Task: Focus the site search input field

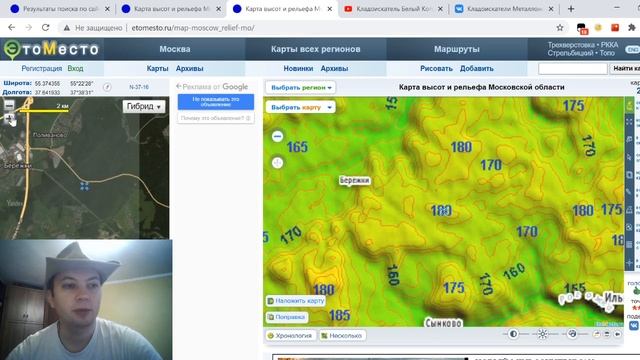Action: [x=573, y=69]
